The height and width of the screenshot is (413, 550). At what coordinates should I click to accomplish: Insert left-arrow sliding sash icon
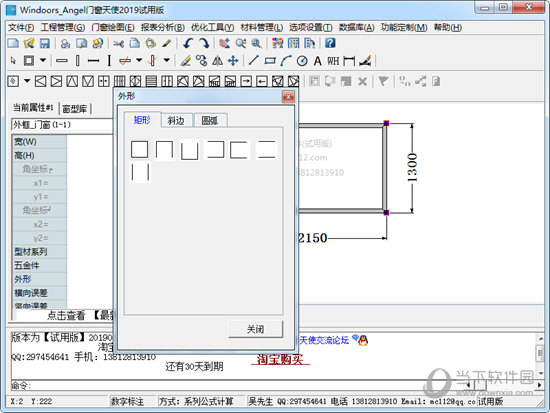pyautogui.click(x=262, y=81)
